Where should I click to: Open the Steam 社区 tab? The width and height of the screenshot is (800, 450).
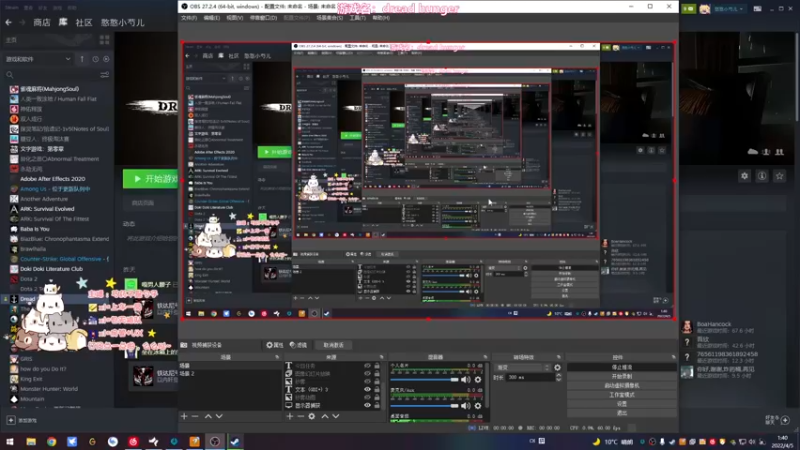tap(84, 22)
